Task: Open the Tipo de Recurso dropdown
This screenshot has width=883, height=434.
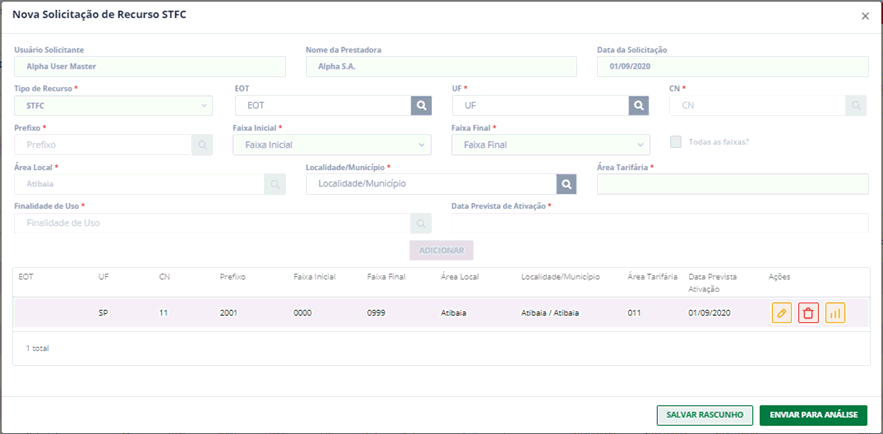Action: [x=113, y=105]
